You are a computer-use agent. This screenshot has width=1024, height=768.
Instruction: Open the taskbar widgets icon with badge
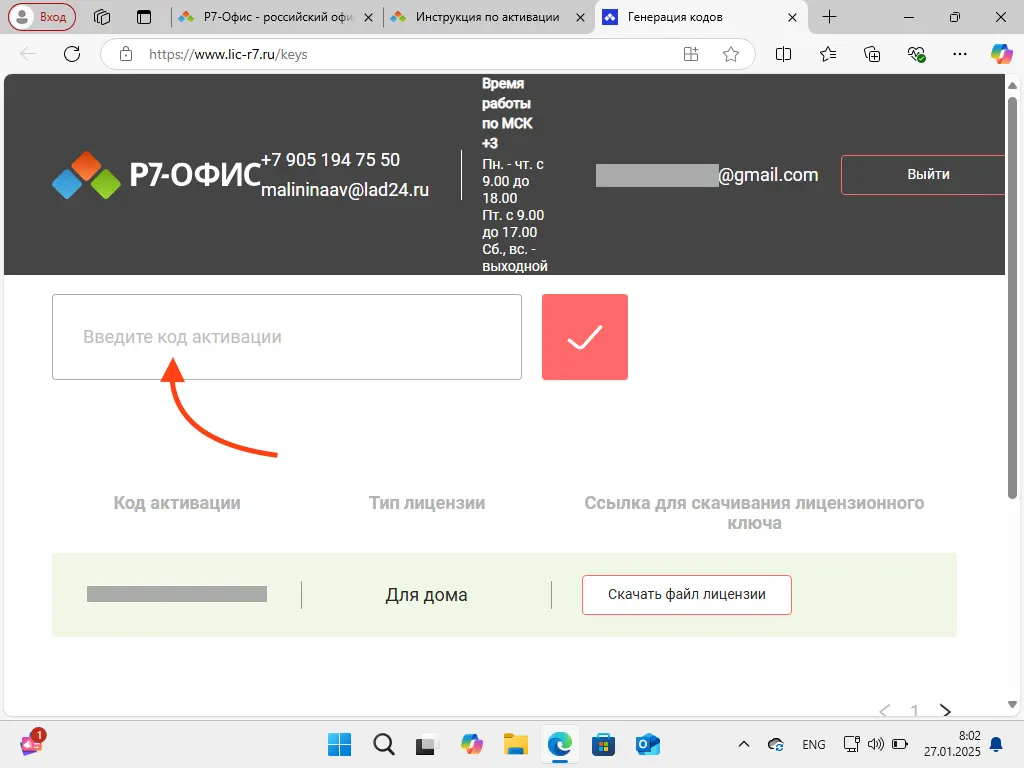(x=32, y=743)
